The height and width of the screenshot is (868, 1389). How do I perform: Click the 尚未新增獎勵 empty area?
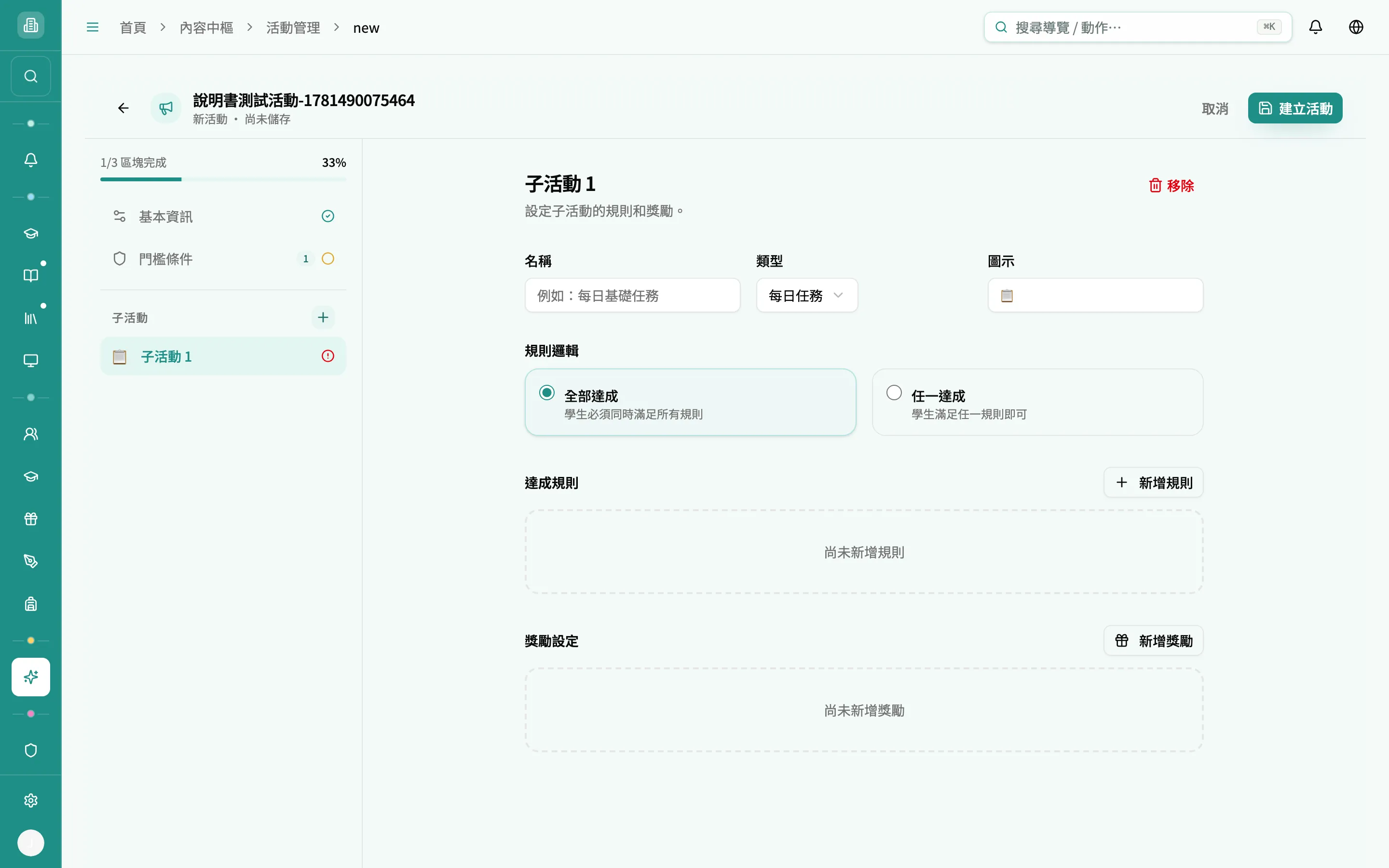(x=864, y=710)
